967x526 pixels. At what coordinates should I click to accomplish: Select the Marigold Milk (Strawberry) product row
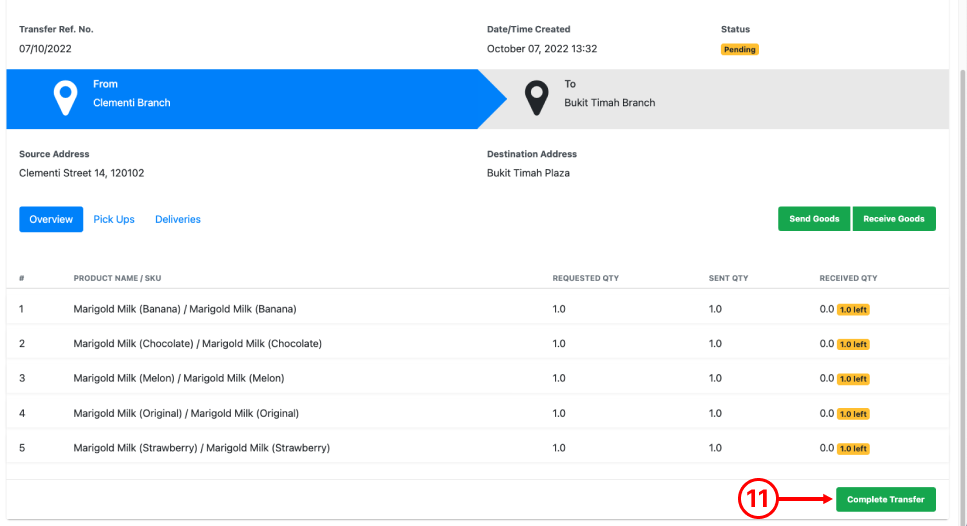477,448
